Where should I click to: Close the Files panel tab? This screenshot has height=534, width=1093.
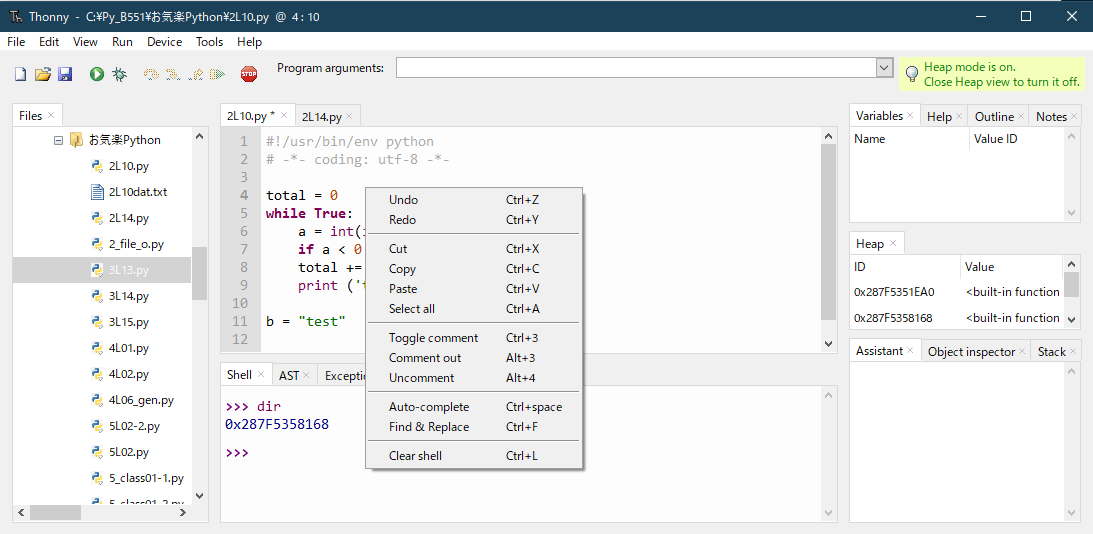click(x=51, y=116)
